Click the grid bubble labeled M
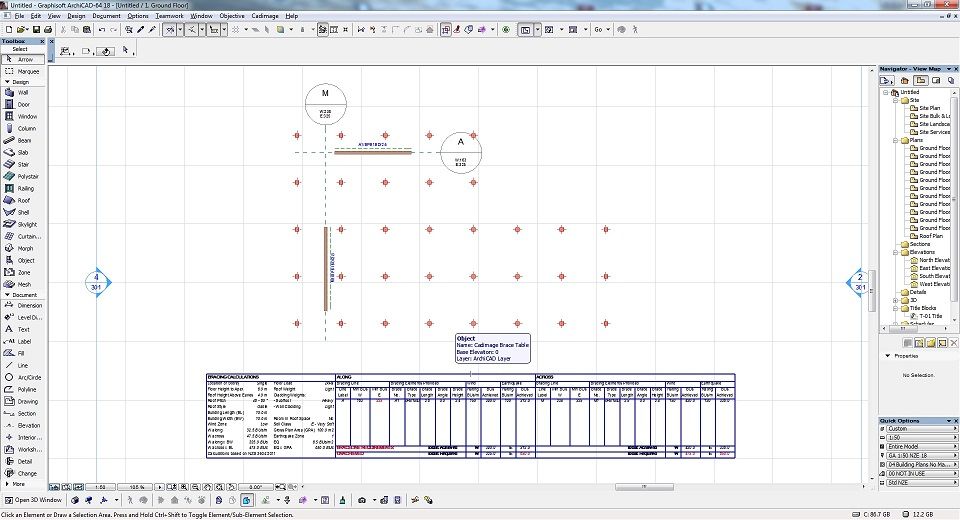The width and height of the screenshot is (960, 520). pos(326,104)
